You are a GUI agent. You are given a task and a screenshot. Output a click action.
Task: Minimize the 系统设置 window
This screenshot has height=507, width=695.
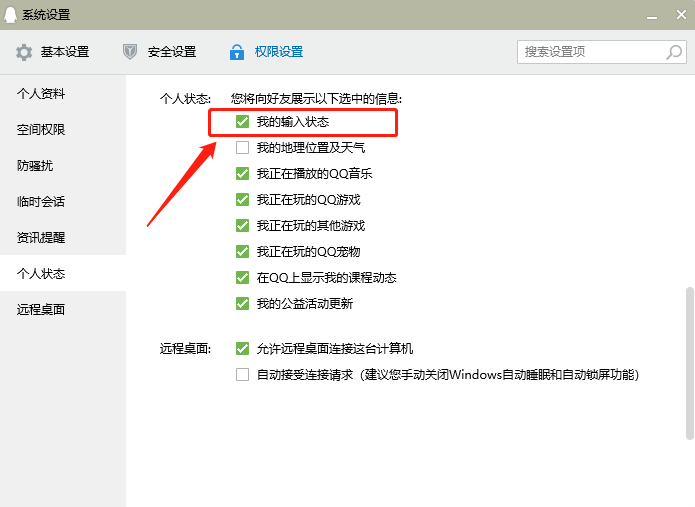[x=652, y=16]
